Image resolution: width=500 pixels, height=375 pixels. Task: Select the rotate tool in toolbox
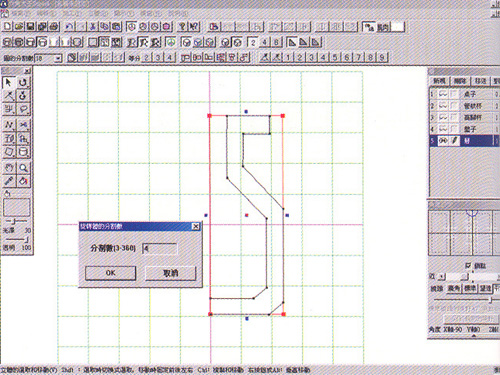[23, 82]
